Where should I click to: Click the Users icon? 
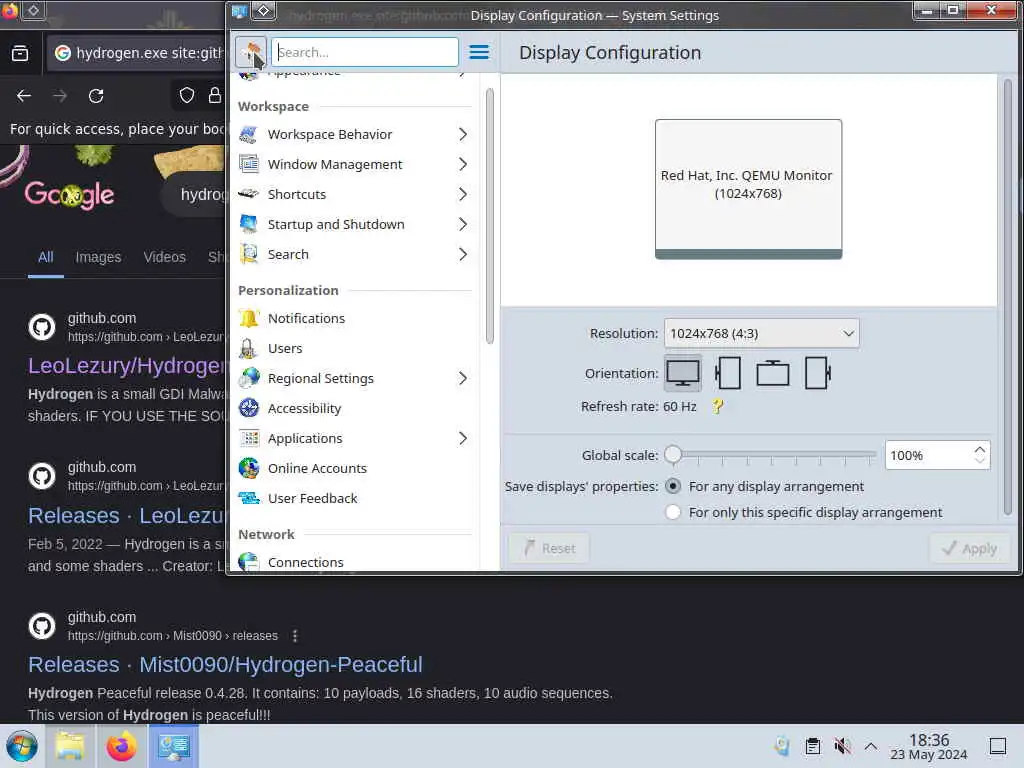click(249, 348)
